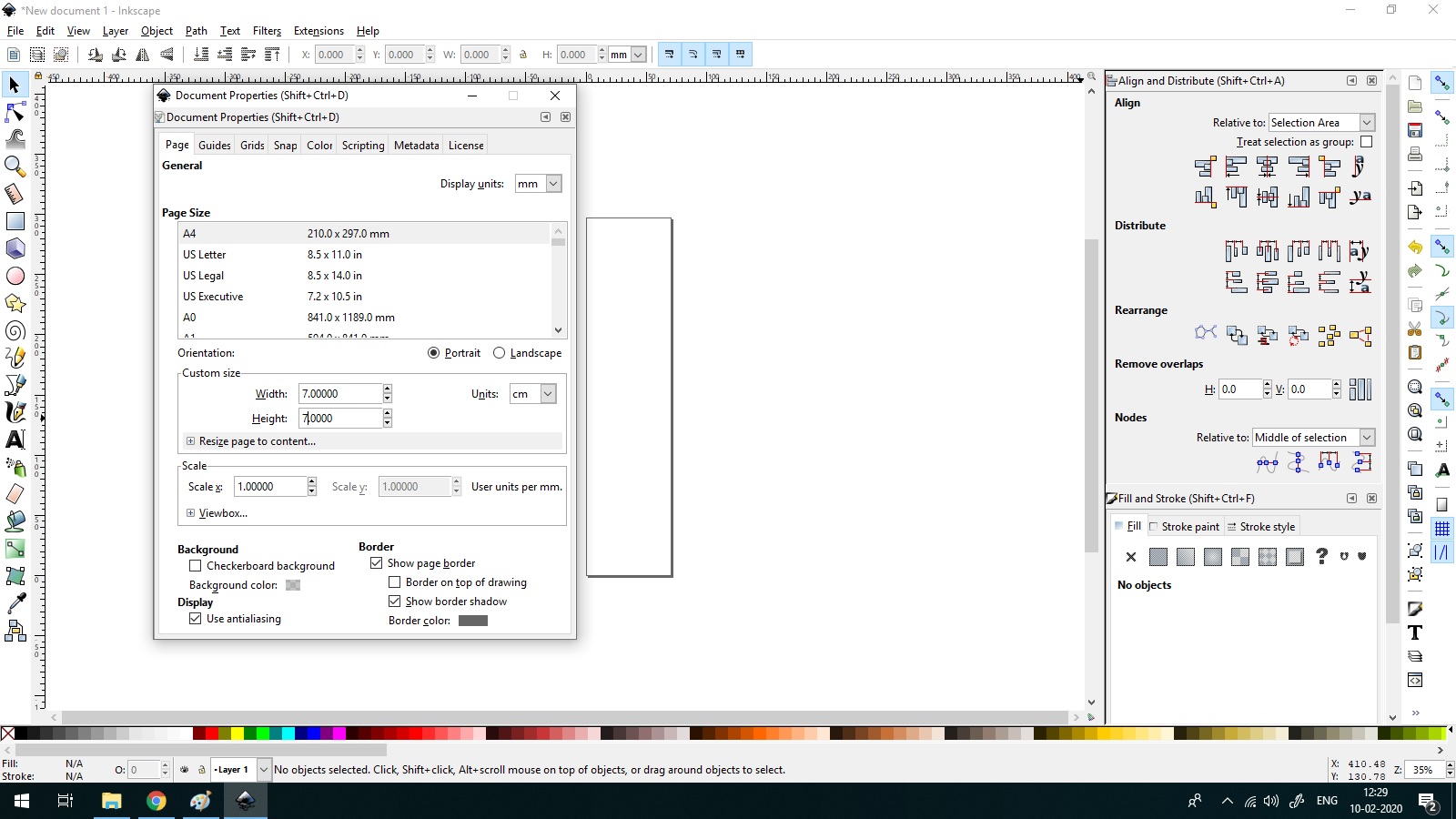Switch to the Guides tab
This screenshot has height=819, width=1456.
(x=214, y=146)
